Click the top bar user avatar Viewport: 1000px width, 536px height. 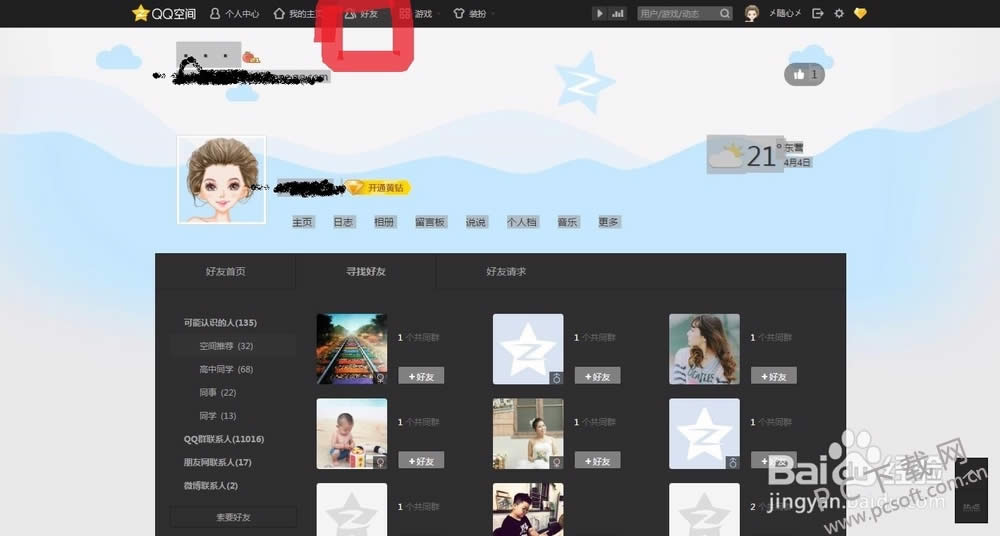[x=752, y=13]
